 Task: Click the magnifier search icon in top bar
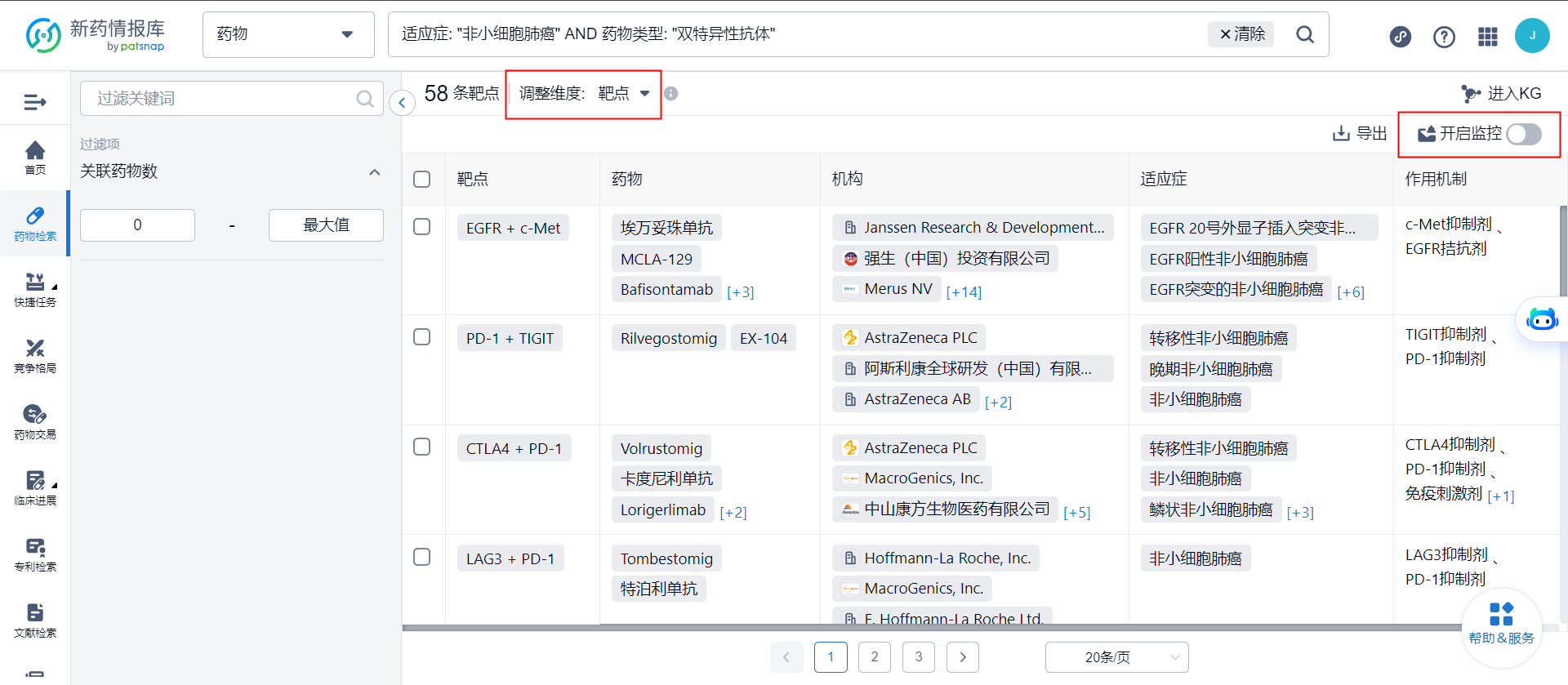[1305, 34]
